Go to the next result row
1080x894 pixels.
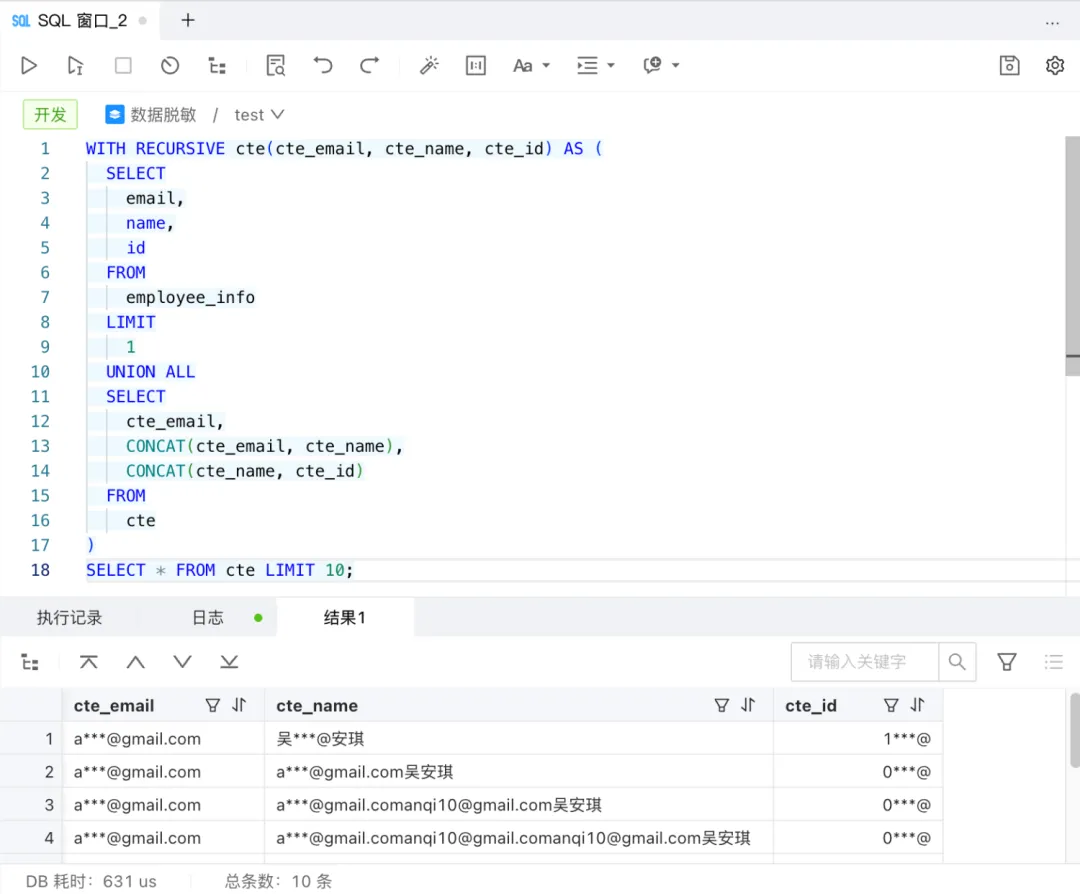[x=182, y=662]
